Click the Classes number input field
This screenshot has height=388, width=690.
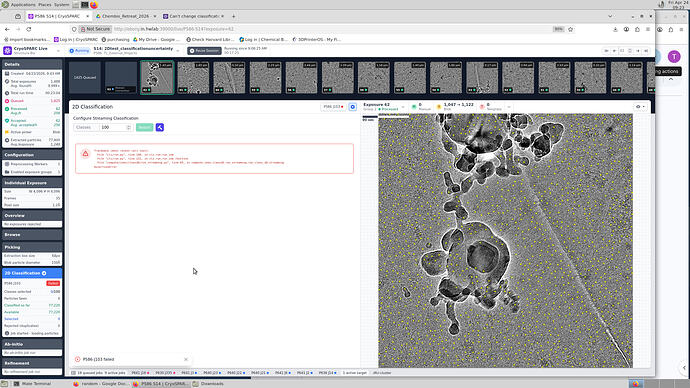click(x=115, y=127)
